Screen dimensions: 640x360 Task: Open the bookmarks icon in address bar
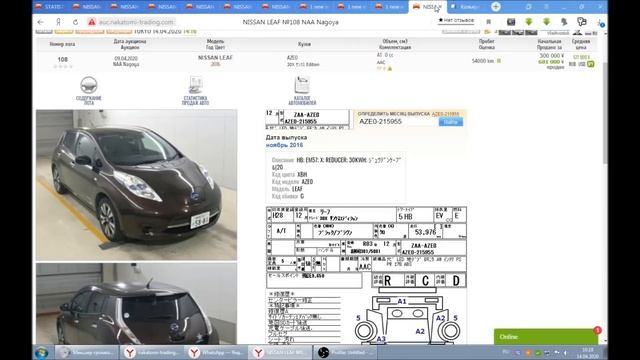(x=489, y=22)
